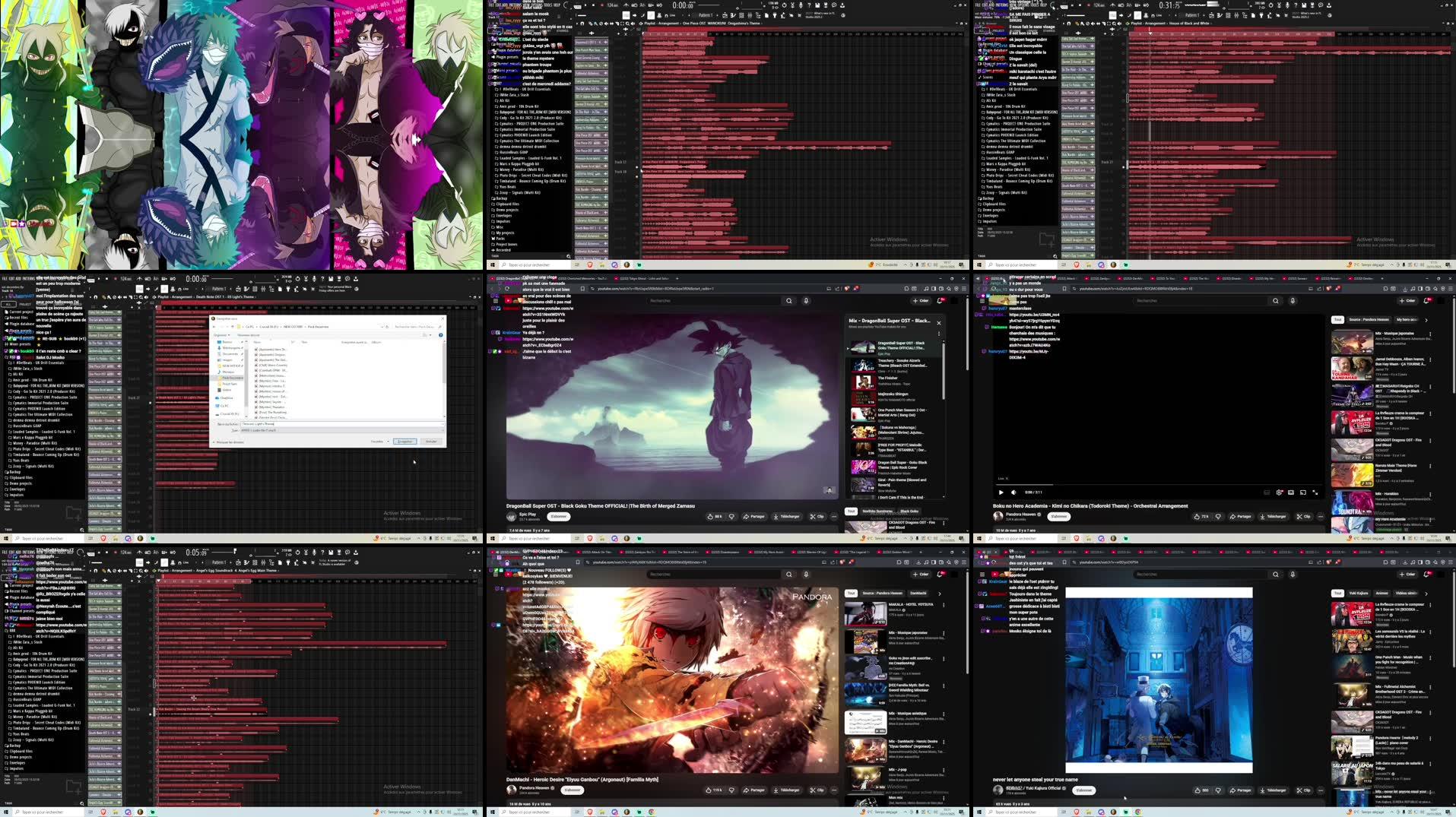The width and height of the screenshot is (1456, 817).
Task: Click the voice search microphone on YouTube
Action: (805, 299)
